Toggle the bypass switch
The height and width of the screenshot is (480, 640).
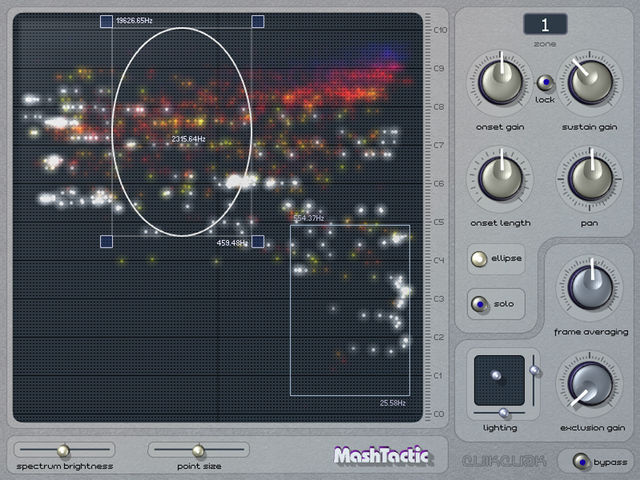(581, 462)
